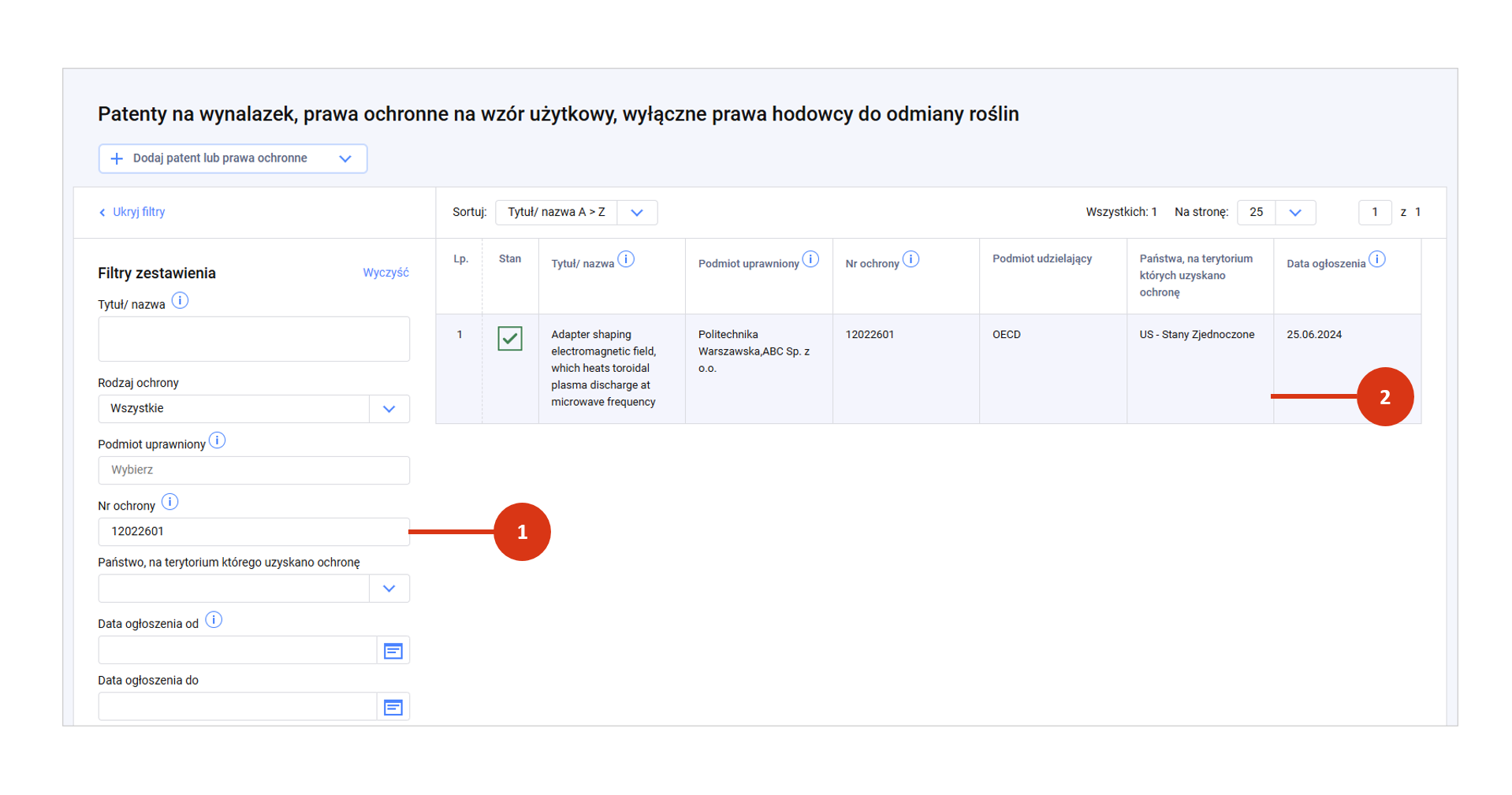Click info icon next to Tytuł/ nazwa filter label
The height and width of the screenshot is (795, 1512).
180,301
